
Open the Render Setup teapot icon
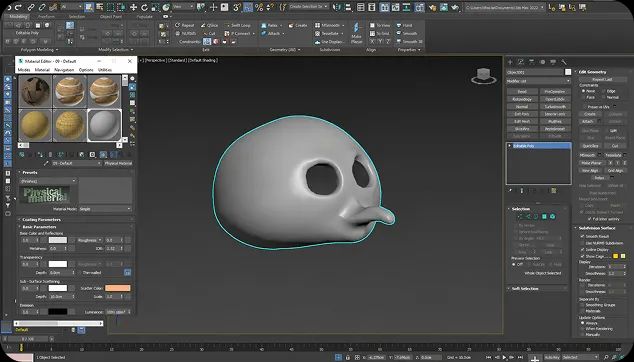pos(433,7)
